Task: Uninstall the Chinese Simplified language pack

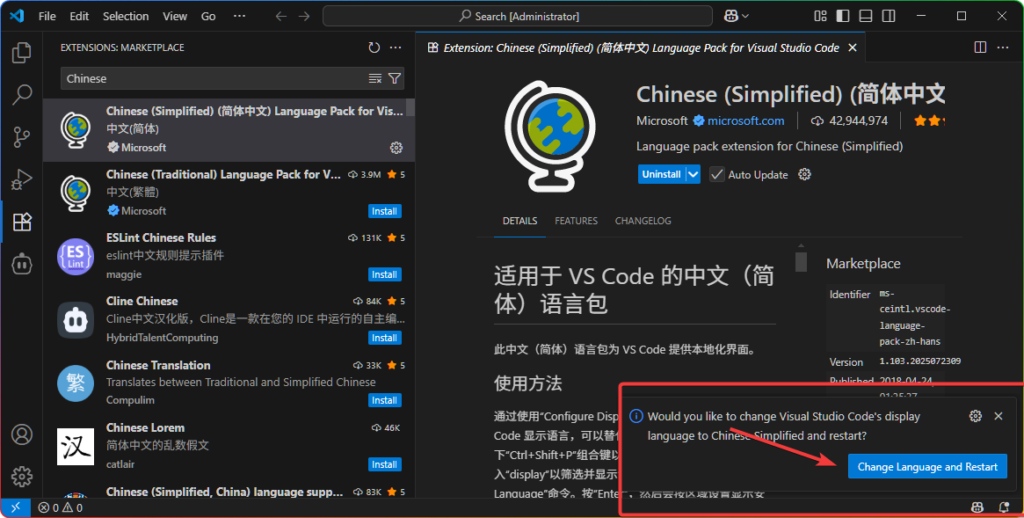Action: (x=661, y=174)
